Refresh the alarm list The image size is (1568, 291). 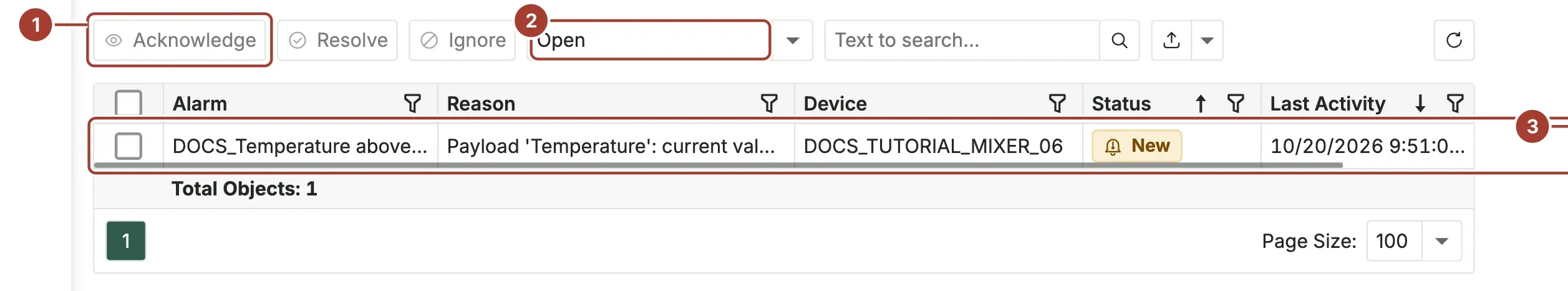click(x=1454, y=41)
